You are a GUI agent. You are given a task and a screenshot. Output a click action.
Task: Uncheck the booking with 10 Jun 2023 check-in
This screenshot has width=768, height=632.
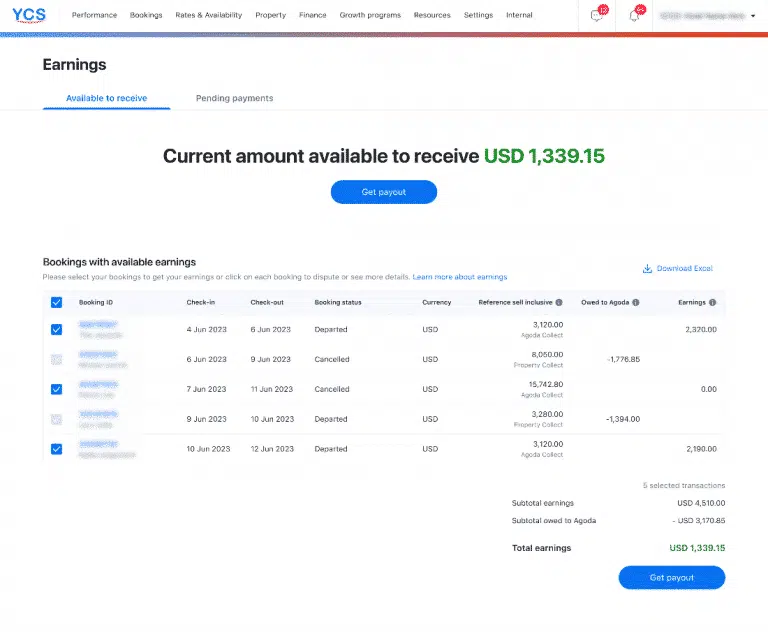click(x=56, y=449)
